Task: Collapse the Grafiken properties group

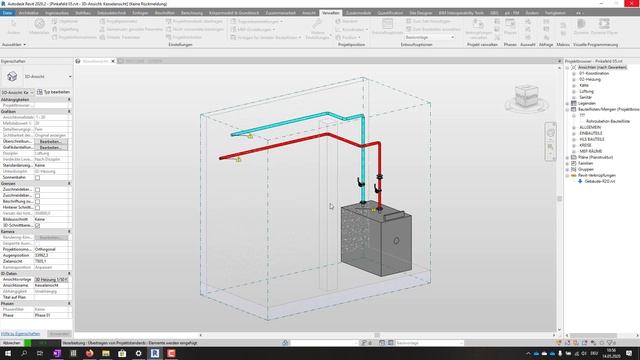Action: click(69, 111)
